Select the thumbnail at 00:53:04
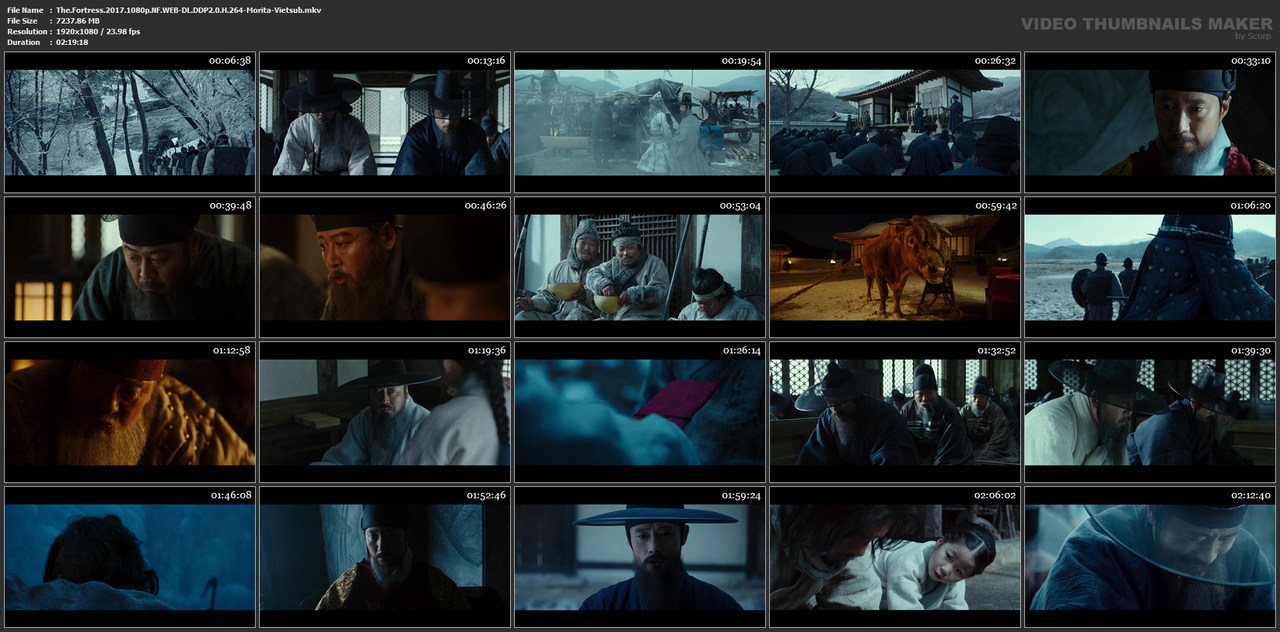This screenshot has width=1280, height=632. [x=640, y=267]
